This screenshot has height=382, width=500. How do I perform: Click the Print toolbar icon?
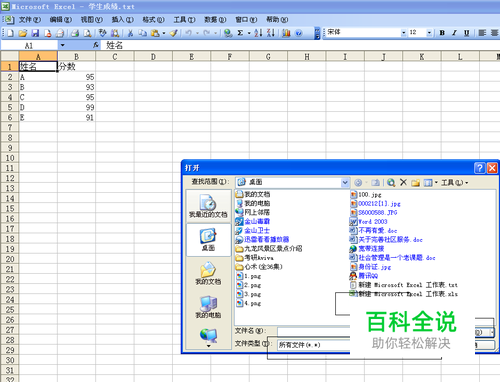click(75, 33)
